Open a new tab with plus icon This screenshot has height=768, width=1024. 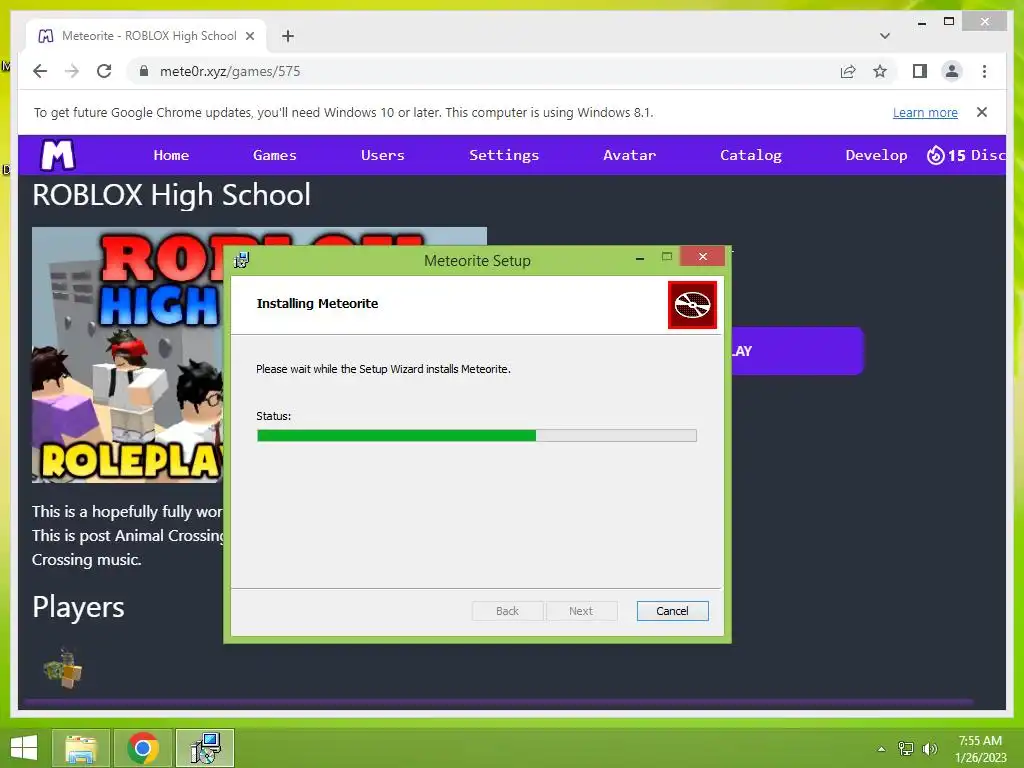(x=288, y=36)
